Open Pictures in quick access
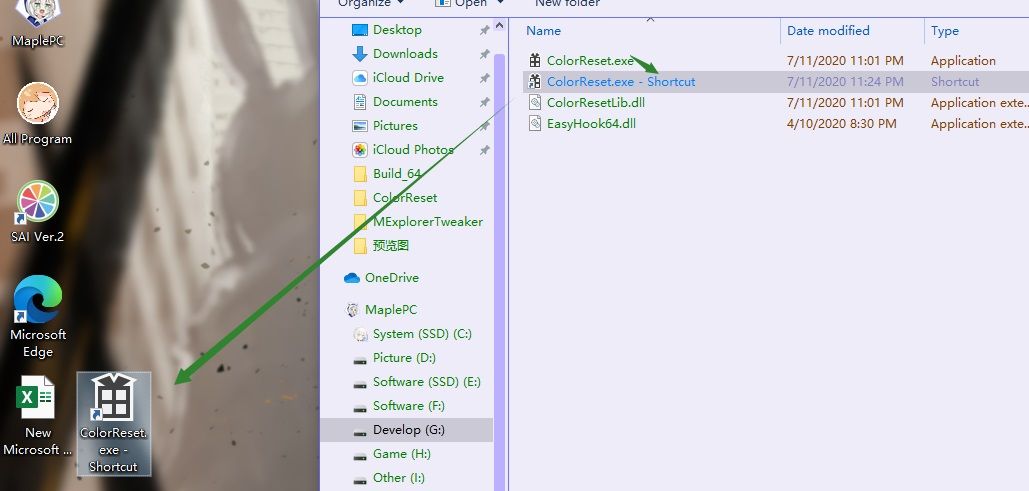The height and width of the screenshot is (491, 1029). pyautogui.click(x=395, y=126)
